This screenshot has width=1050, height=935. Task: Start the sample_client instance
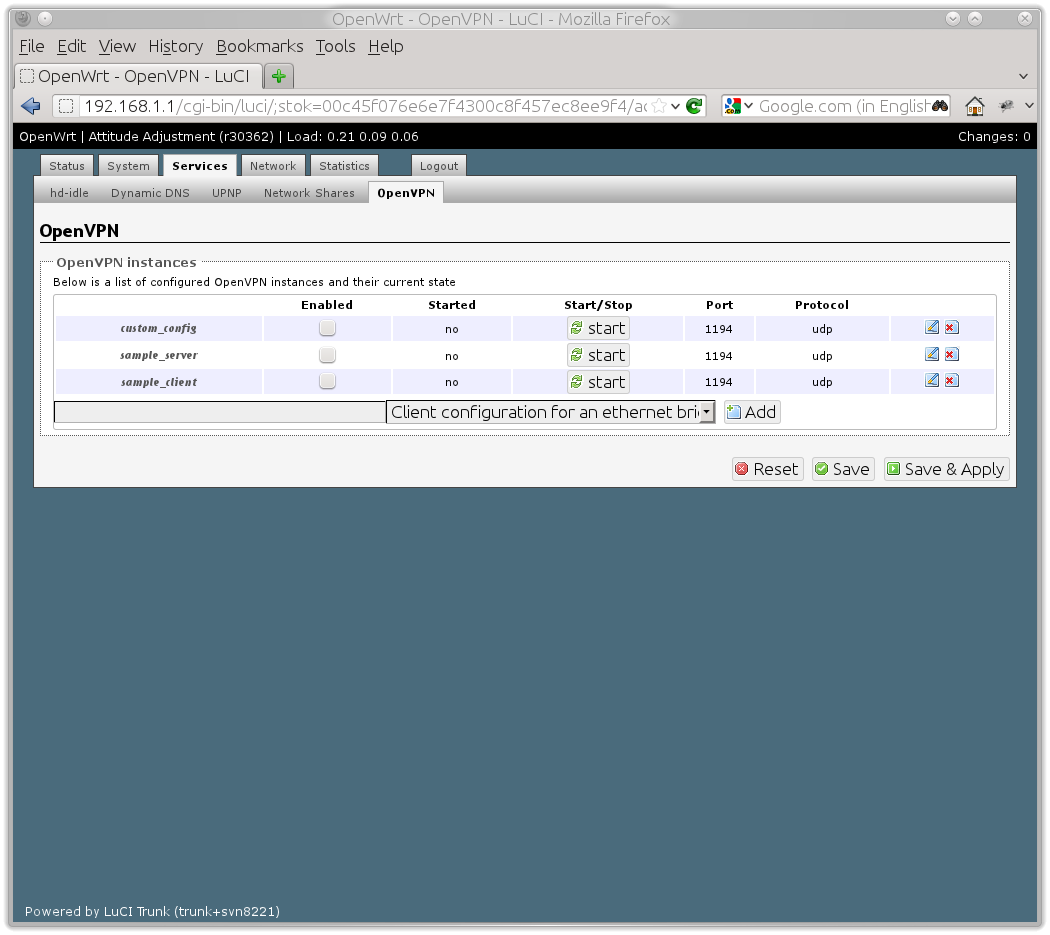coord(598,382)
